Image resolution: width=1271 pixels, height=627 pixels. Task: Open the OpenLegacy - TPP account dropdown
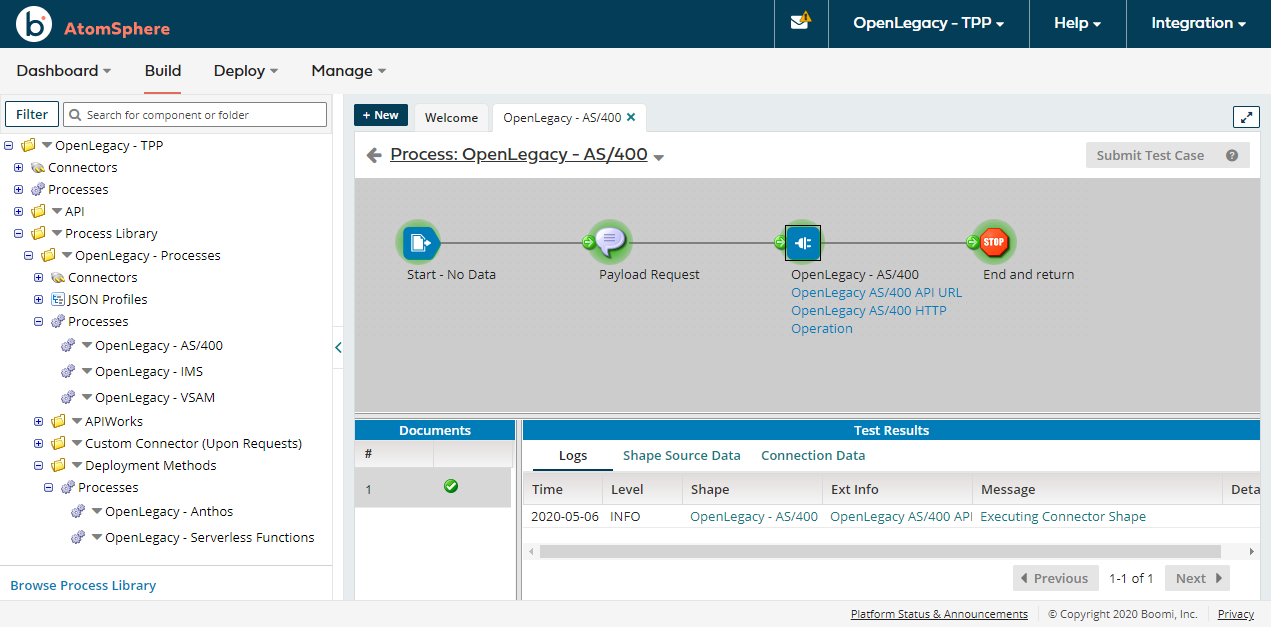[927, 23]
